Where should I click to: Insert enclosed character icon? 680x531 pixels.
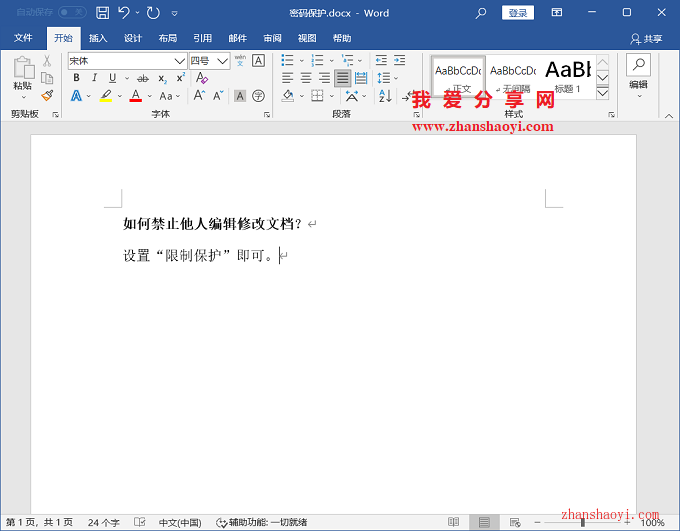[258, 95]
